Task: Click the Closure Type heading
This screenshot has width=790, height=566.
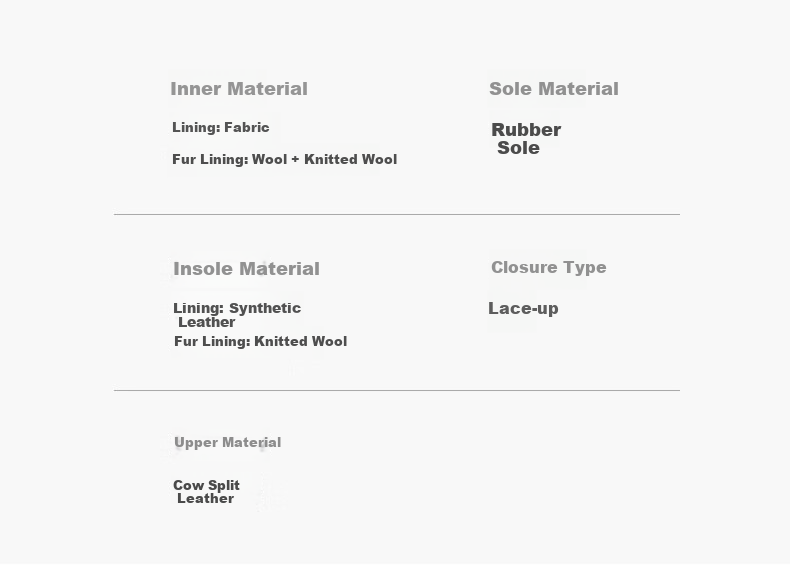Action: click(x=549, y=267)
